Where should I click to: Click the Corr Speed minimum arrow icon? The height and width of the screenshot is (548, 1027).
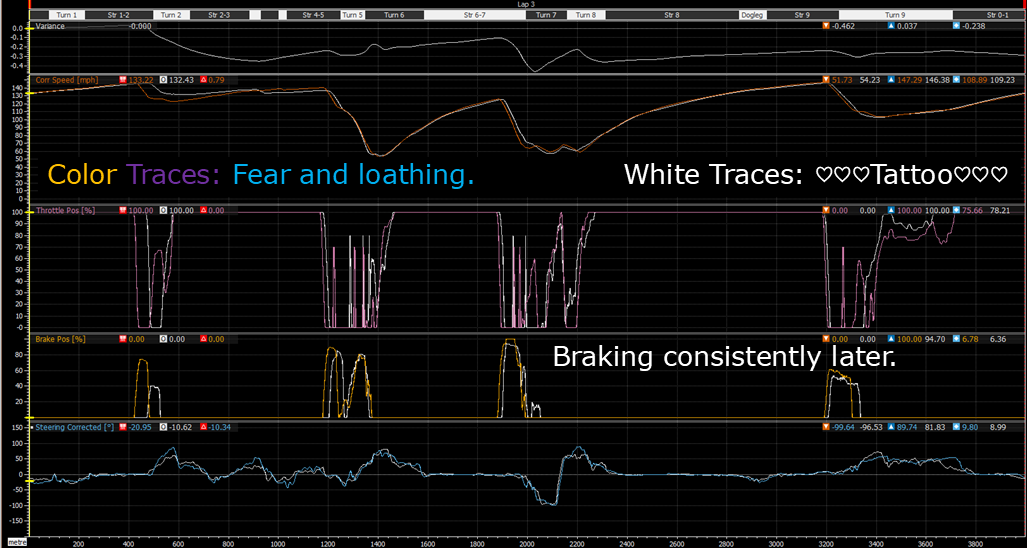[x=825, y=79]
